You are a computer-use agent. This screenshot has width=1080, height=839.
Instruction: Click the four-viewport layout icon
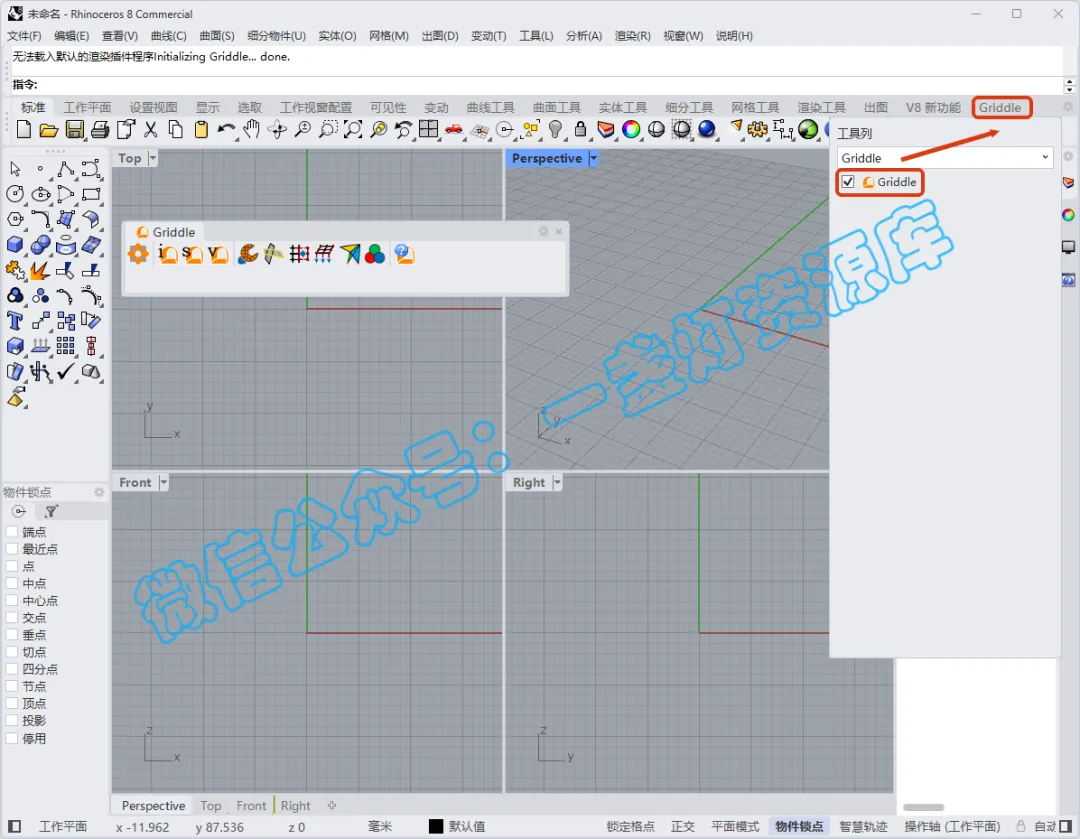pos(428,129)
